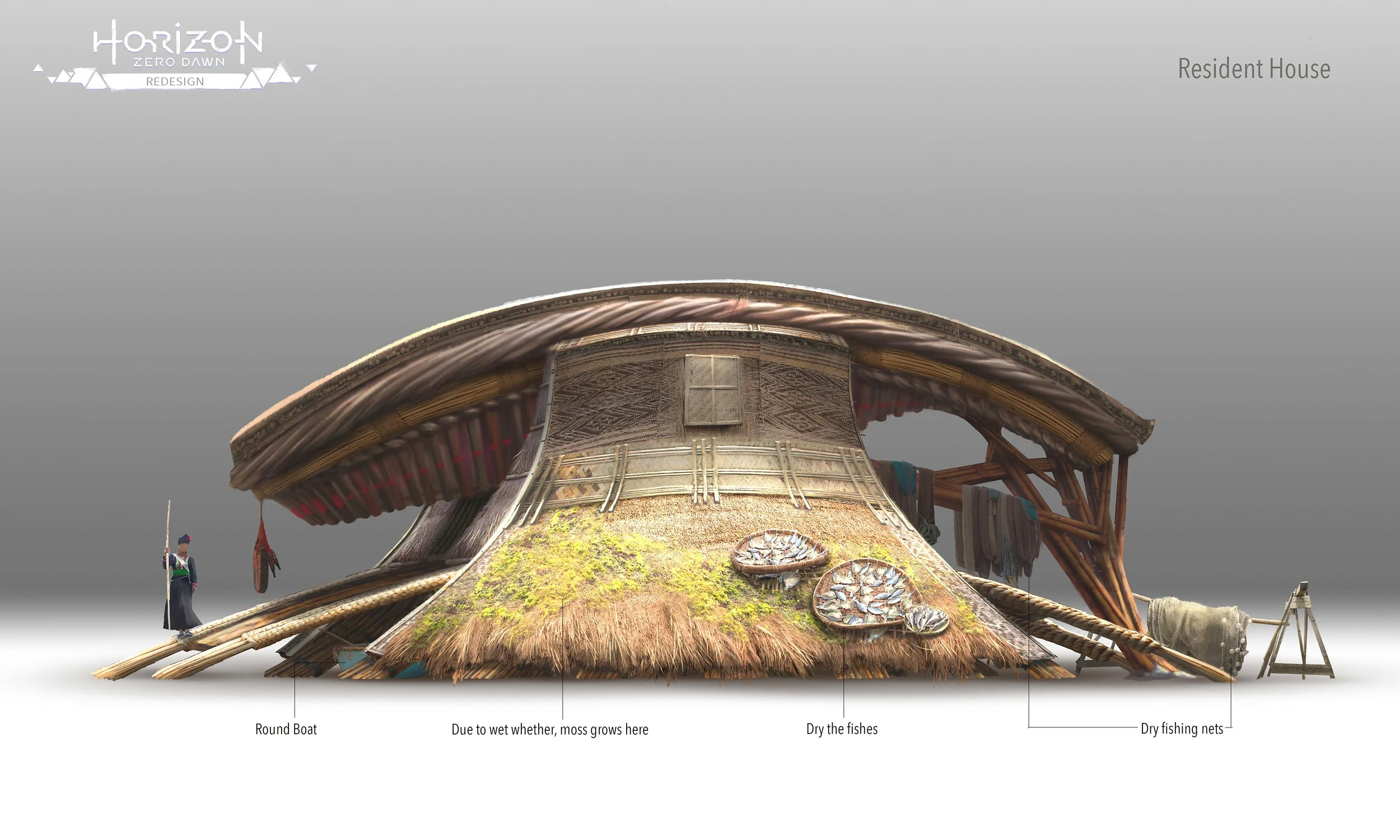Click the "Dry fishing nets" label
This screenshot has height=840, width=1400.
pos(1182,729)
